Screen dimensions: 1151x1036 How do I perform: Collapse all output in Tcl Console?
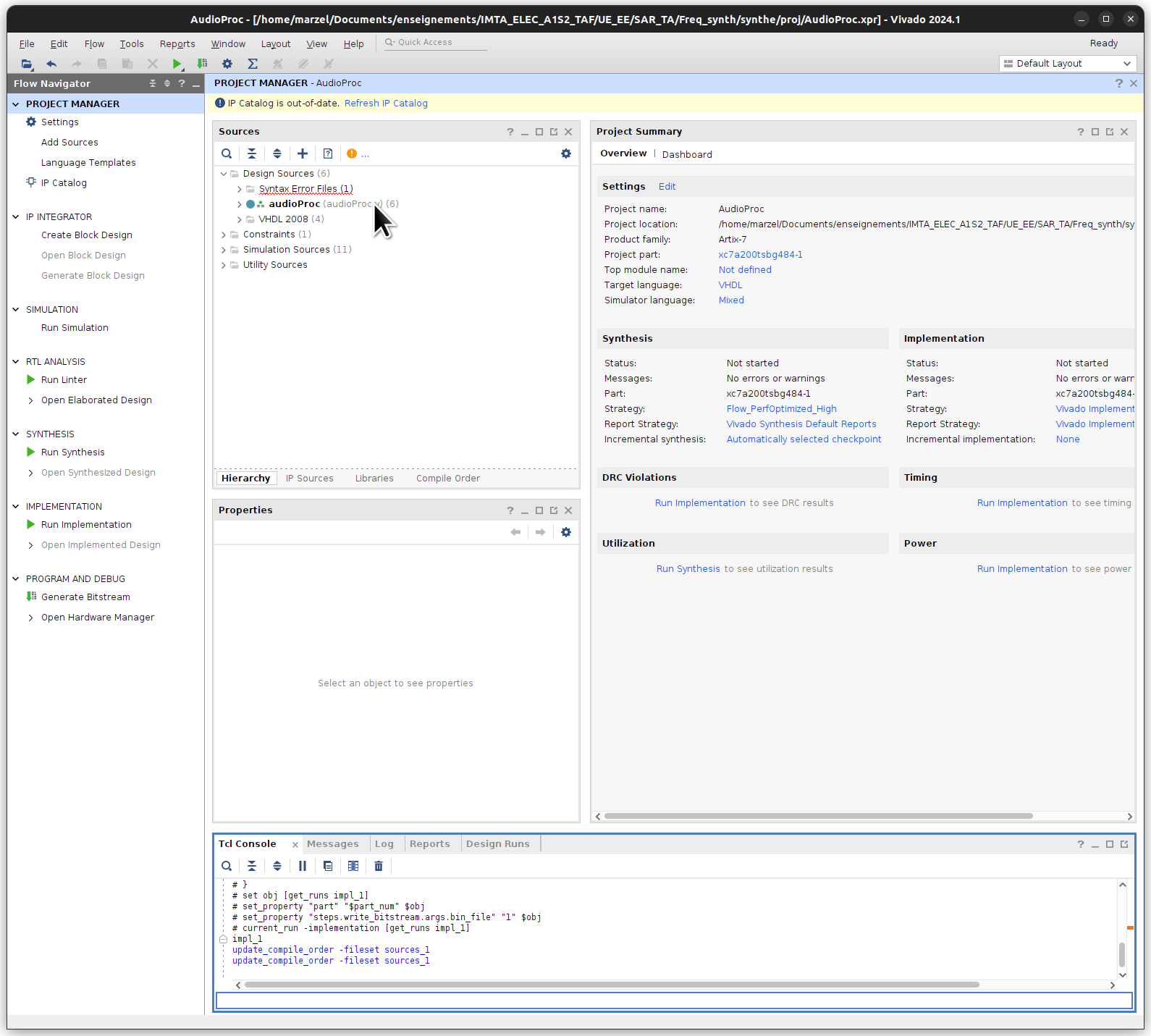tap(252, 866)
